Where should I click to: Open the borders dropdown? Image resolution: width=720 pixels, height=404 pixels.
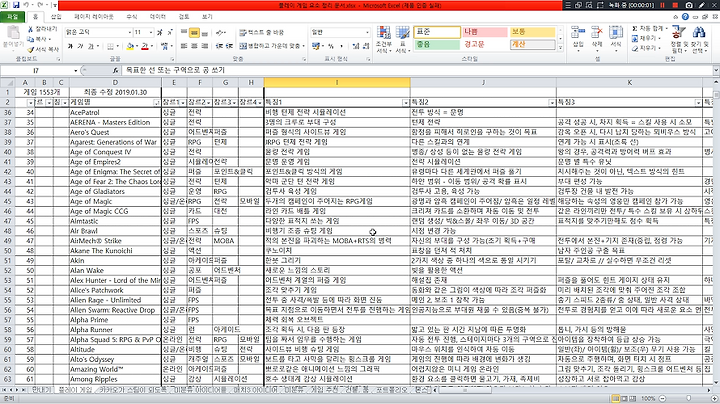click(118, 46)
